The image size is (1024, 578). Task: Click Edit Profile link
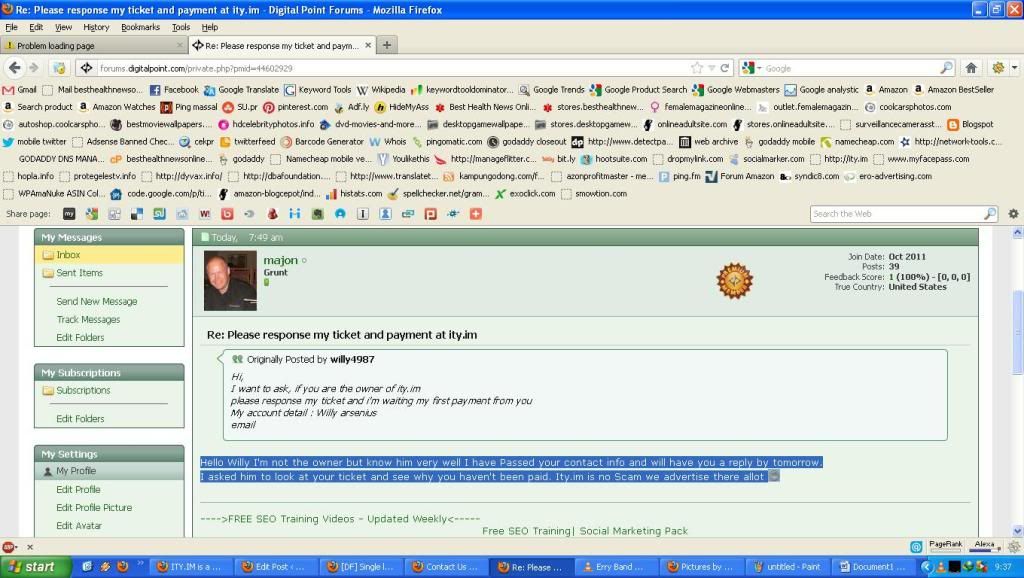78,489
